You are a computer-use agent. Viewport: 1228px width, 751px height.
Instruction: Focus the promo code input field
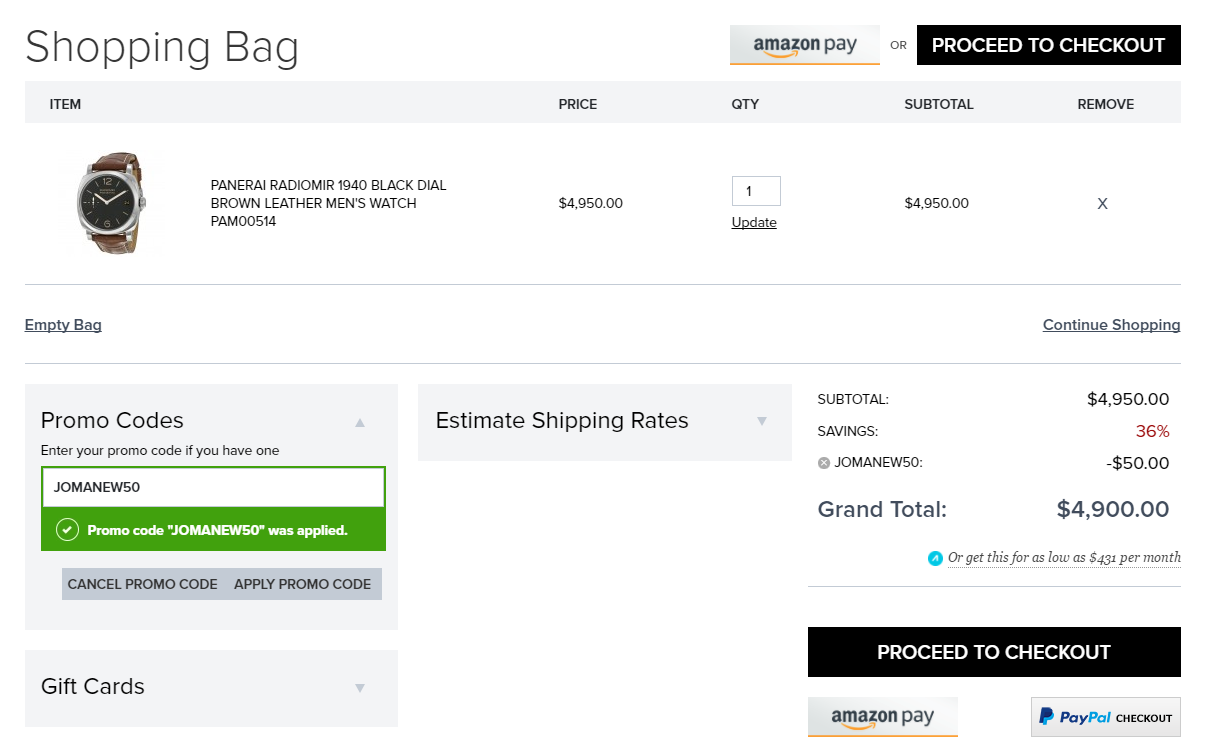213,487
